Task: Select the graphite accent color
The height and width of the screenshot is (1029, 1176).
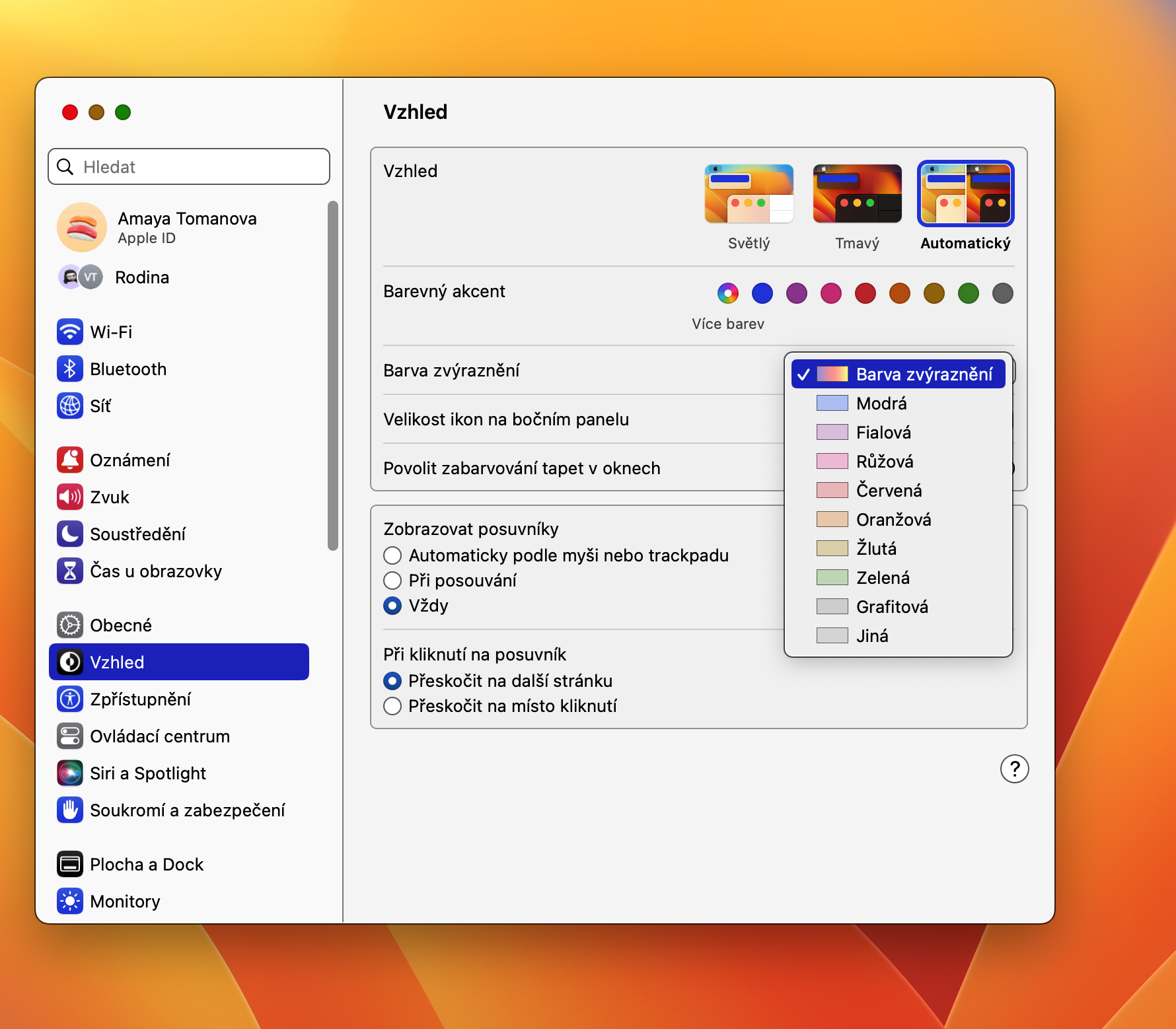Action: pyautogui.click(x=1003, y=293)
